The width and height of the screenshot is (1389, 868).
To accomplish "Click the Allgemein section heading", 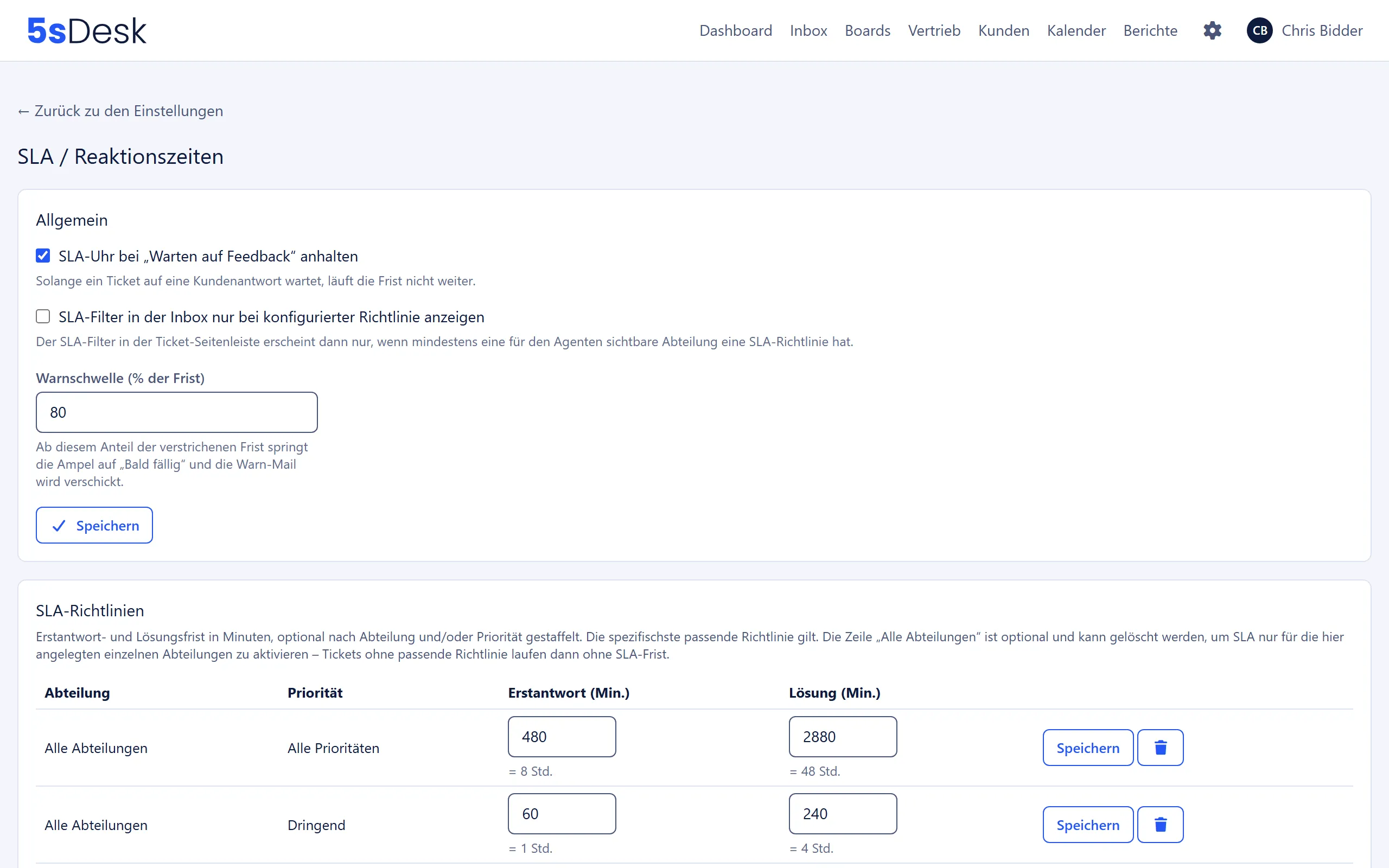I will click(x=72, y=220).
